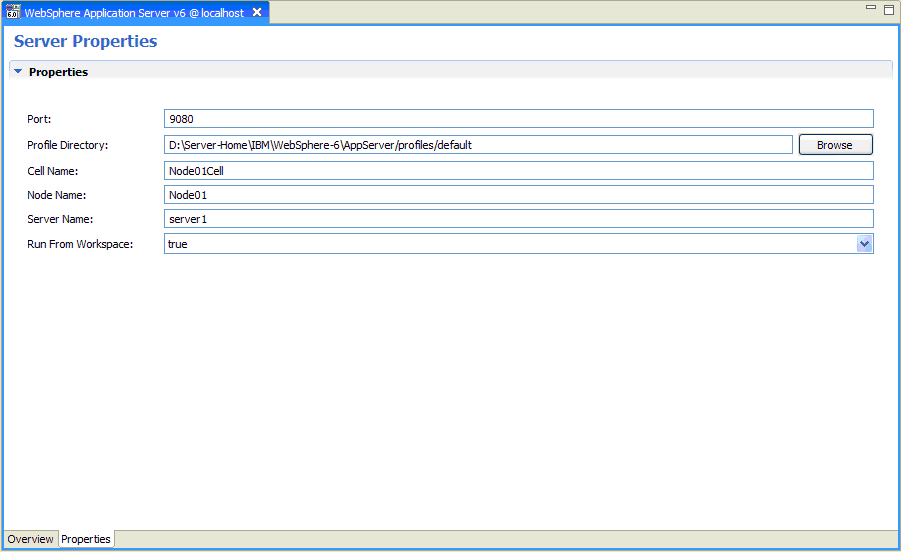Screen dimensions: 901x552
Task: Click inside the Profile Directory field
Action: [478, 145]
